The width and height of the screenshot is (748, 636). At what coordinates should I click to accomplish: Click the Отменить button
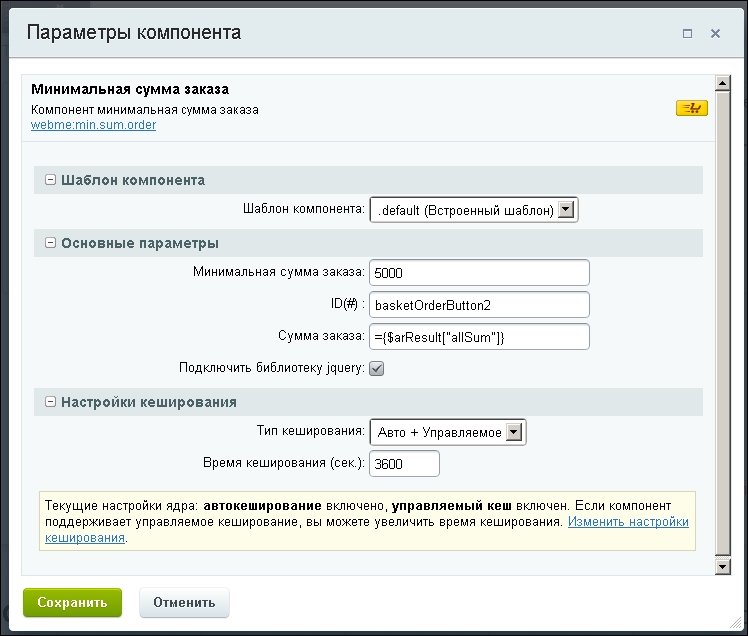coord(184,603)
